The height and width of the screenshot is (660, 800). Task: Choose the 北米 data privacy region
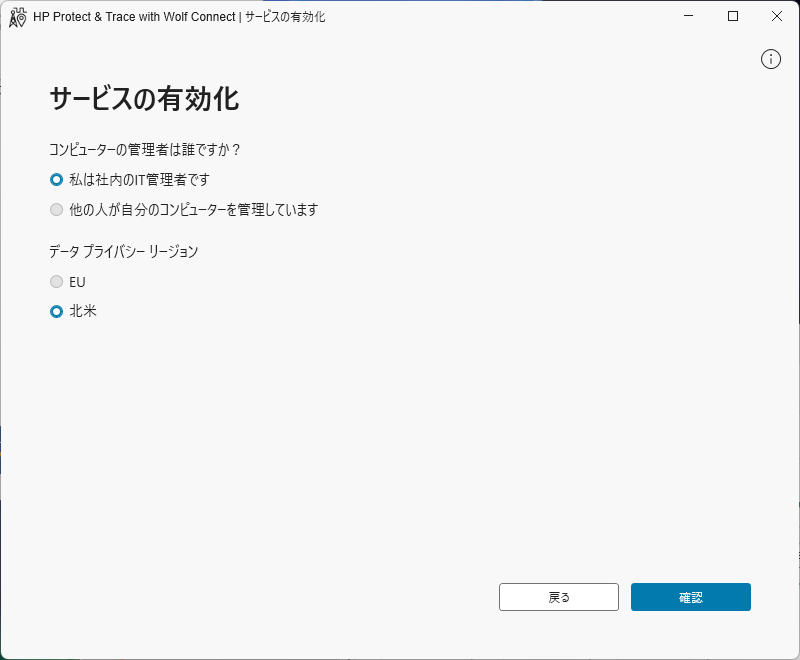click(57, 311)
